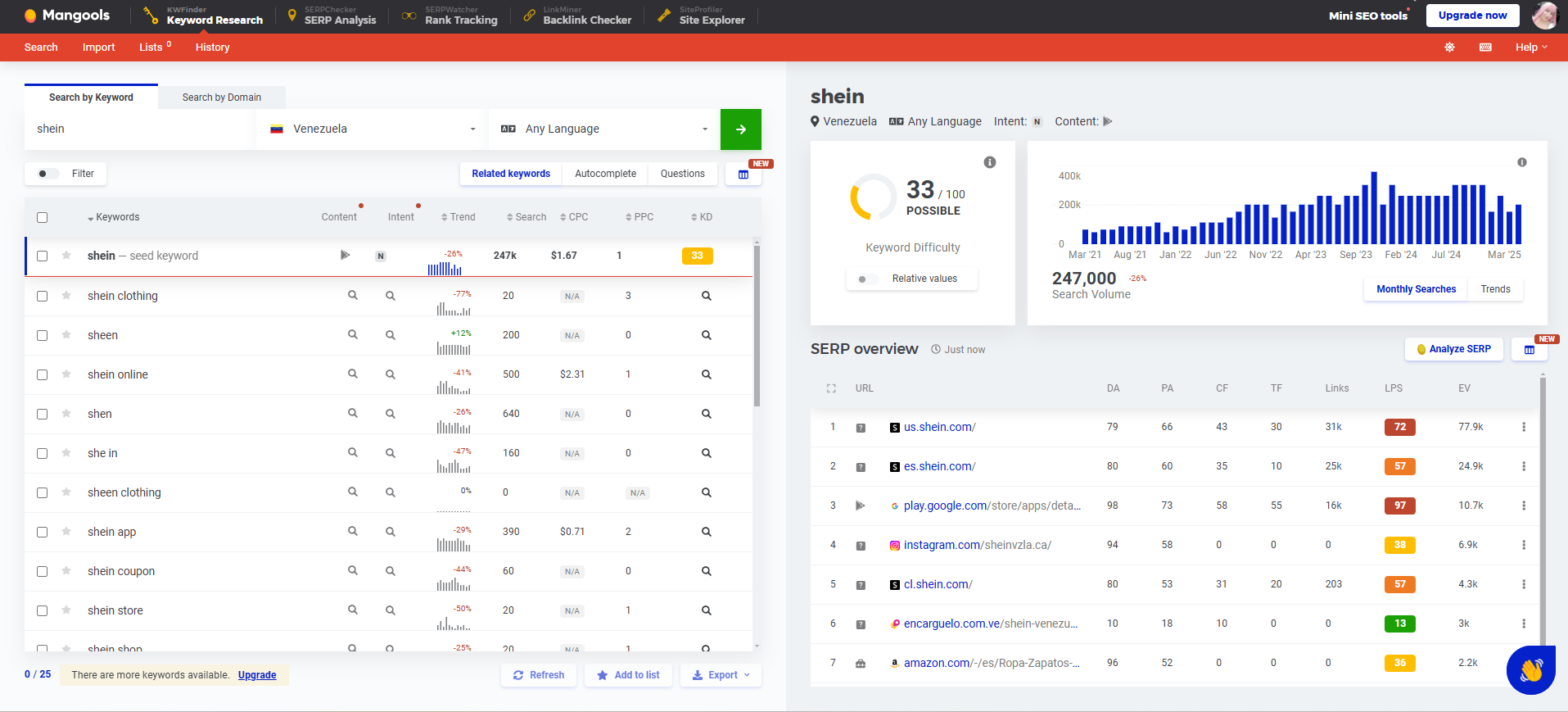Switch chart to Trends tab
Screen dimensions: 1568x712
[1495, 289]
